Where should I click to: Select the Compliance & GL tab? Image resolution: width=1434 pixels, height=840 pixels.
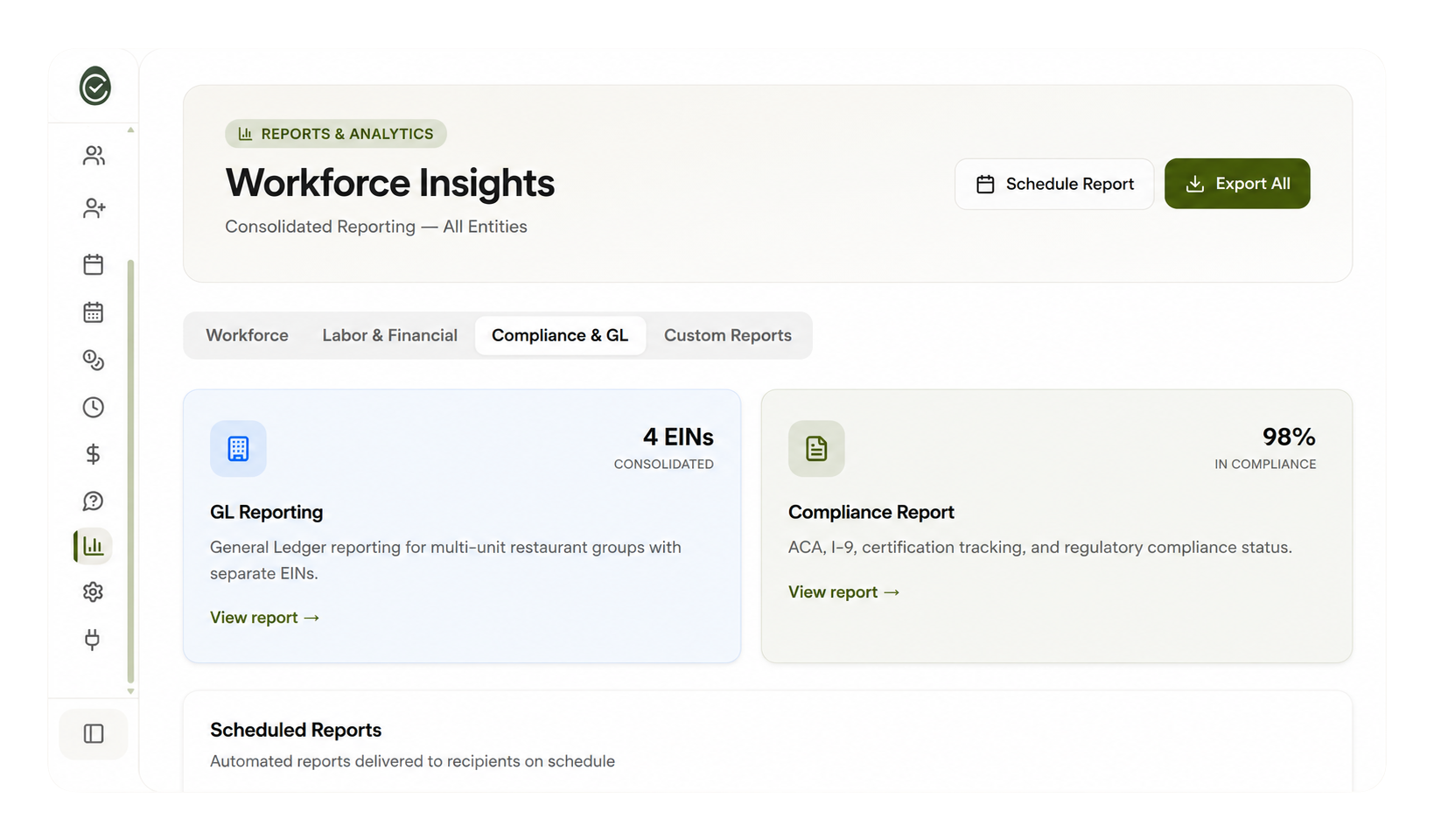coord(560,335)
